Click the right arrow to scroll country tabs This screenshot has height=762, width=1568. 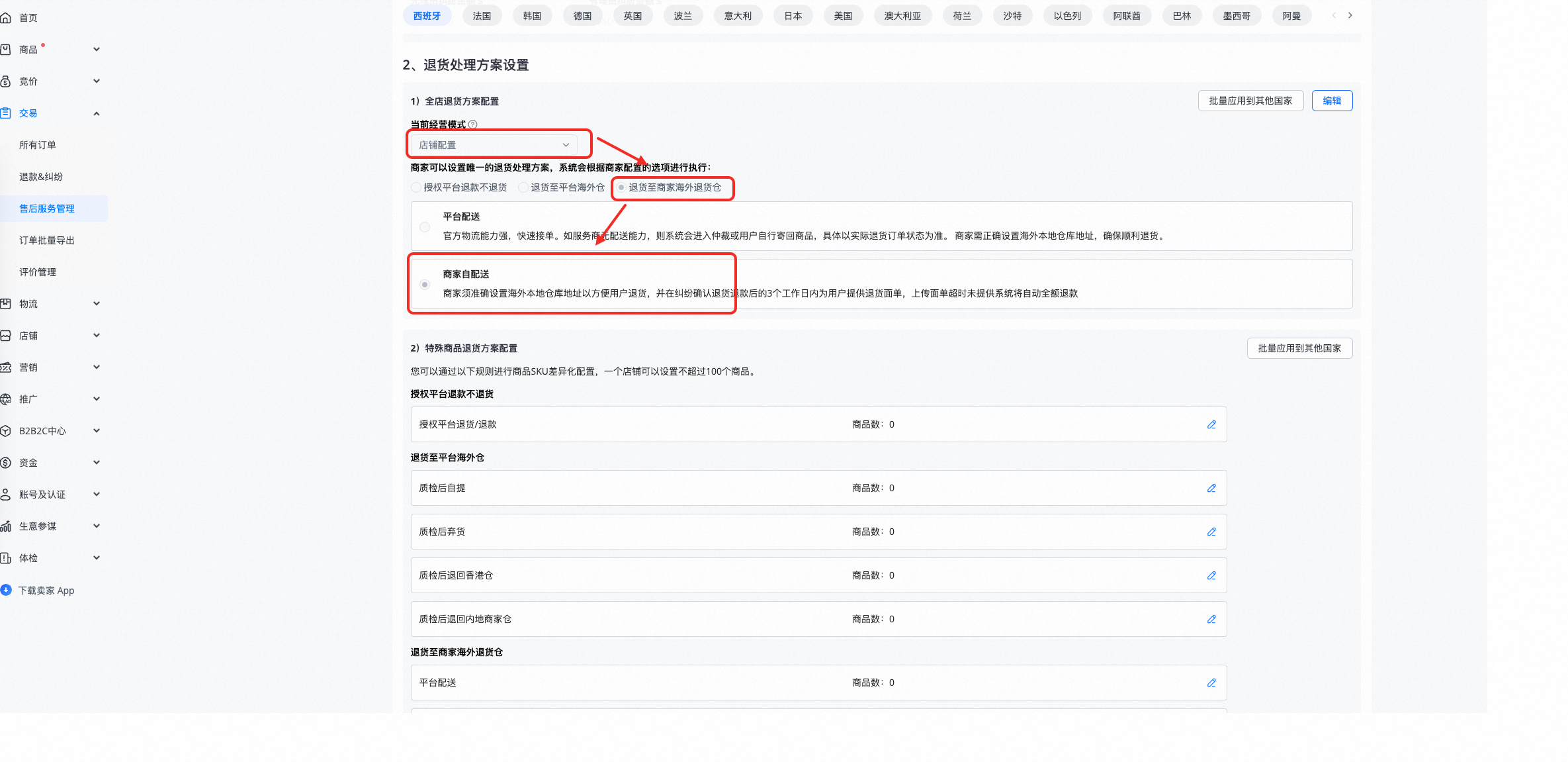click(1350, 15)
